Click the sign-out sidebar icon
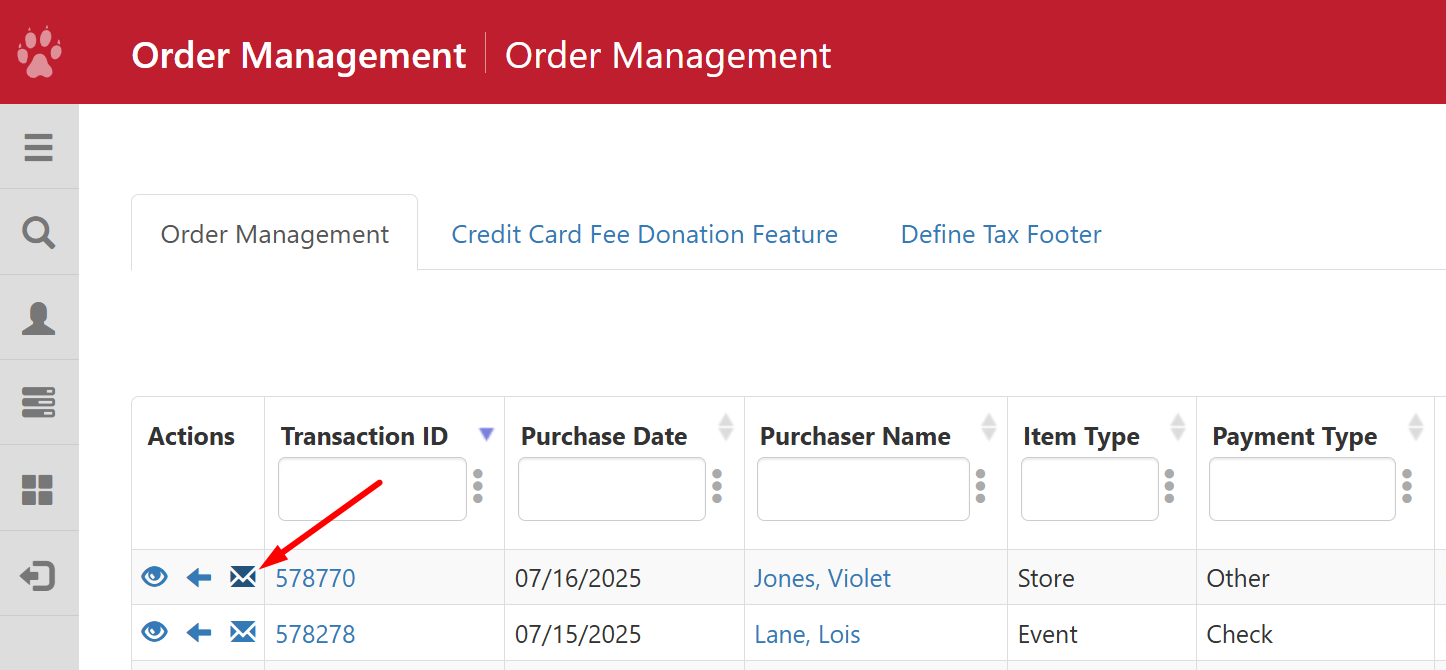This screenshot has height=670, width=1446. click(39, 575)
